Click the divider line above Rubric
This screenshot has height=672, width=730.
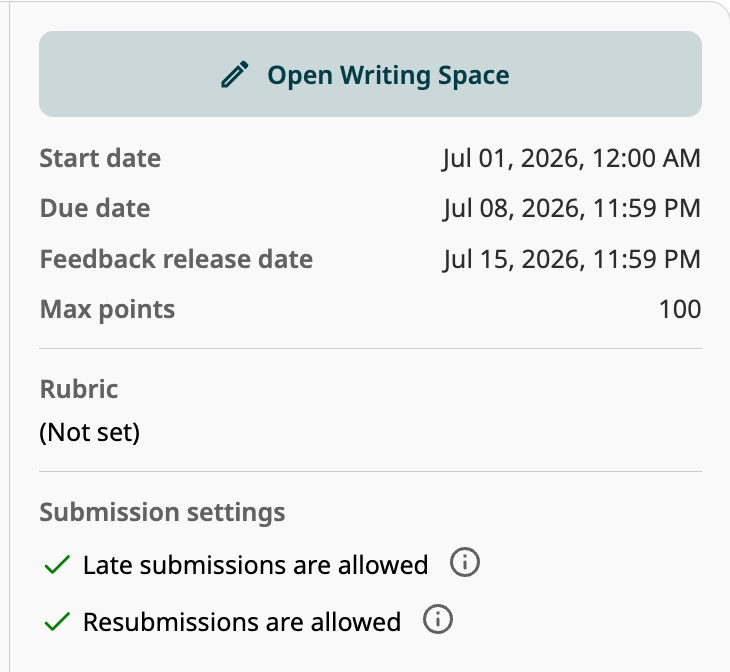tap(370, 348)
